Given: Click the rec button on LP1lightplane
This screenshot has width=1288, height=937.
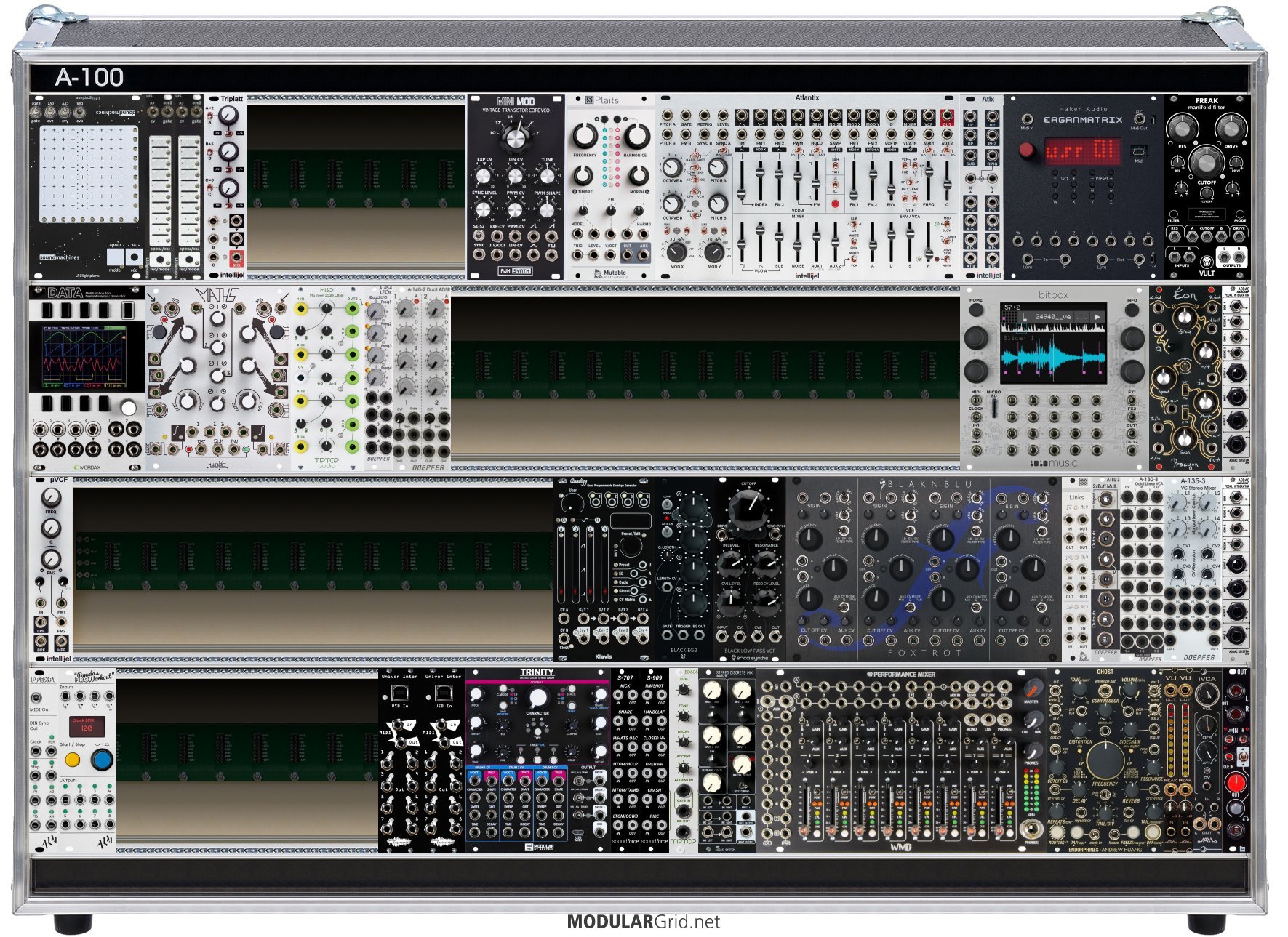Looking at the screenshot, I should point(134,257).
